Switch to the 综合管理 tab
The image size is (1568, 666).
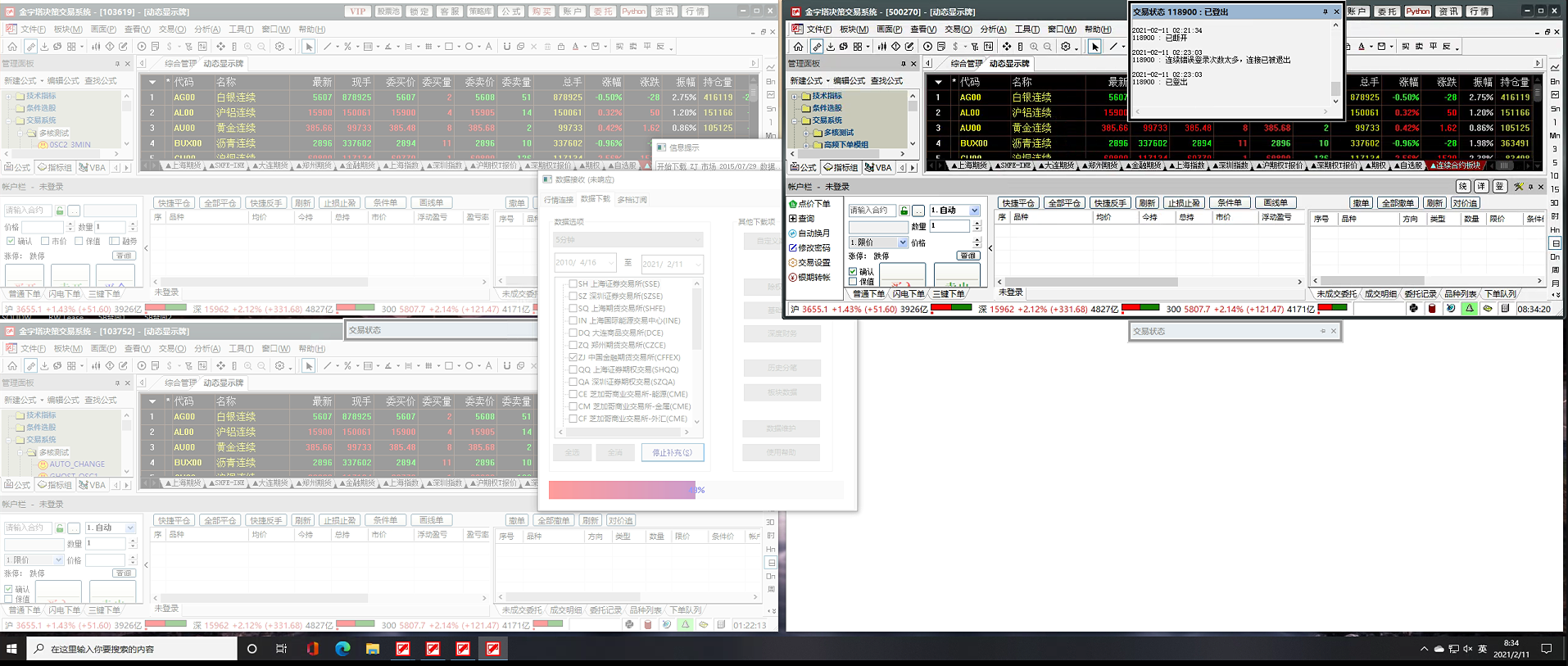coord(966,64)
